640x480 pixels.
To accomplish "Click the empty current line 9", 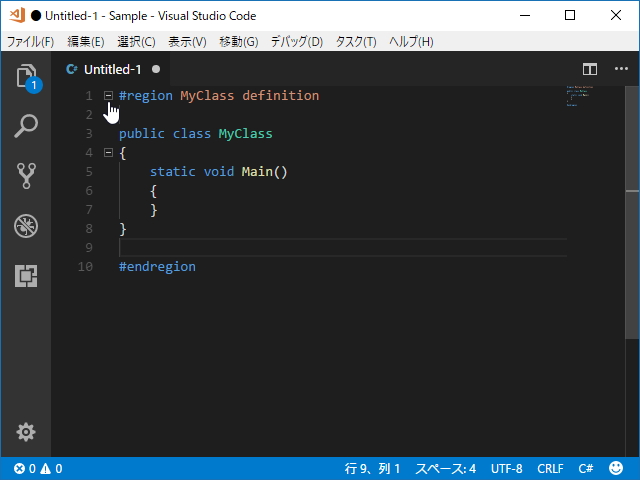I will coord(343,247).
